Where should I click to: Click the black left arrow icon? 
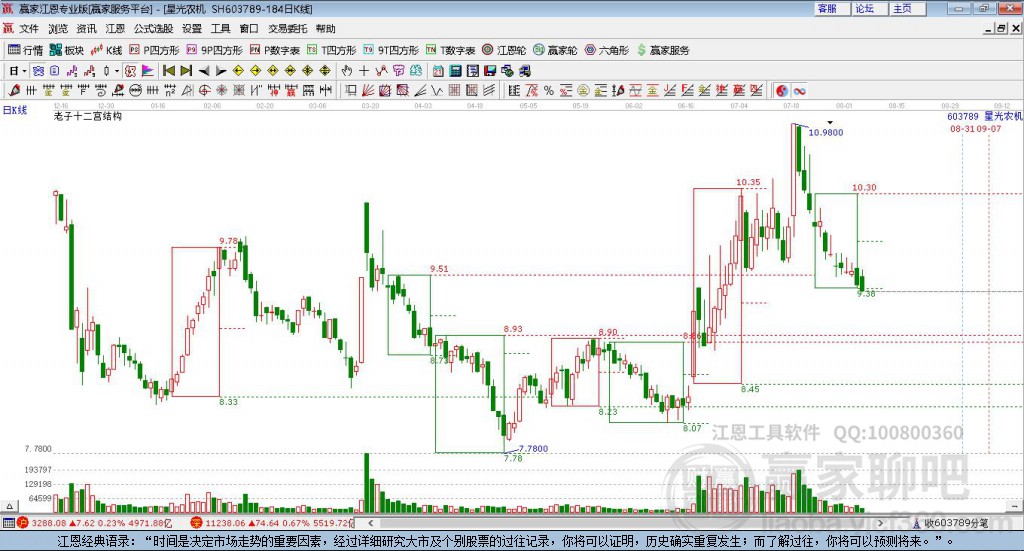click(204, 71)
